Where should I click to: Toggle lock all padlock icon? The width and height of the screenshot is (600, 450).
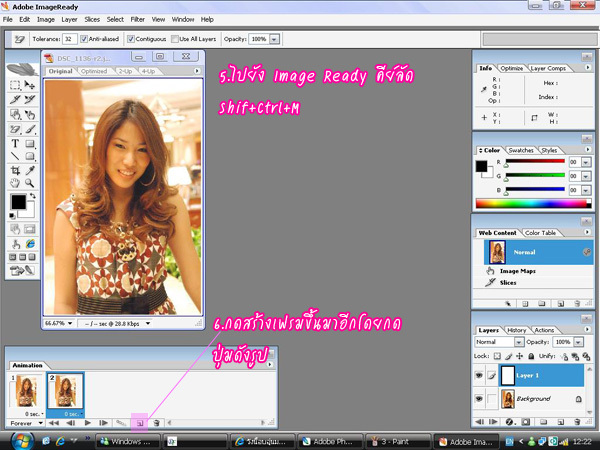click(x=531, y=356)
